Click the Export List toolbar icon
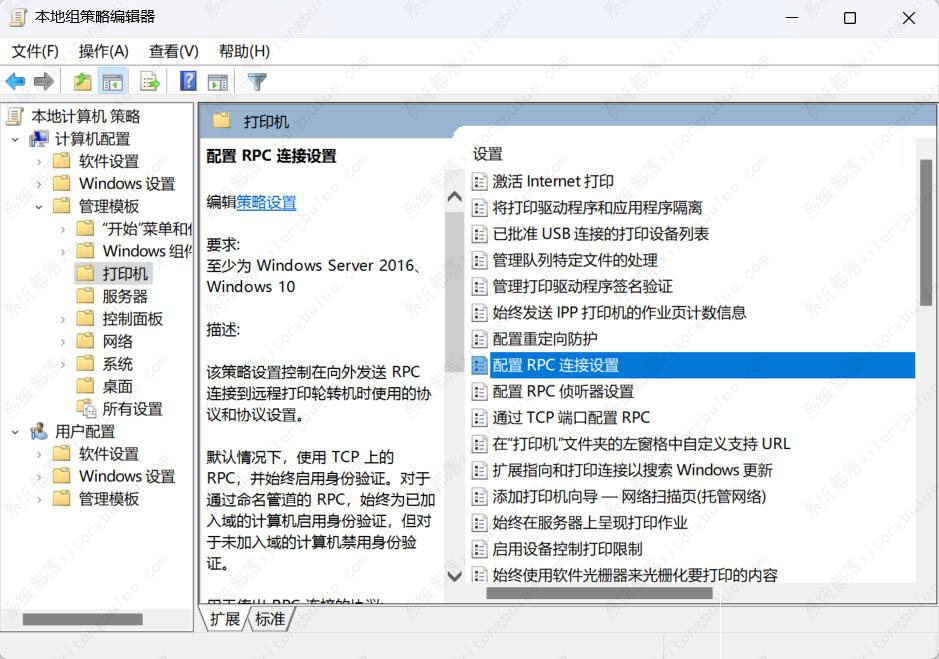The width and height of the screenshot is (939, 659). pyautogui.click(x=150, y=81)
